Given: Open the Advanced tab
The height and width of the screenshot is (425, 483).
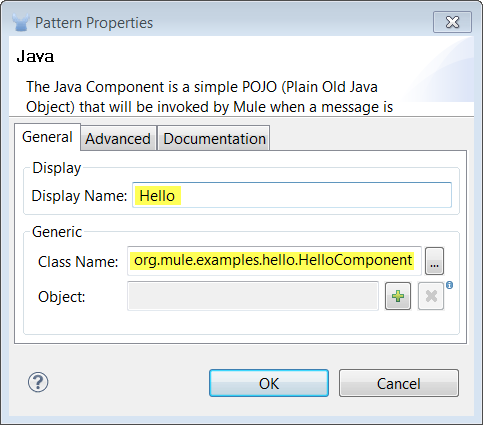Looking at the screenshot, I should click(x=118, y=139).
